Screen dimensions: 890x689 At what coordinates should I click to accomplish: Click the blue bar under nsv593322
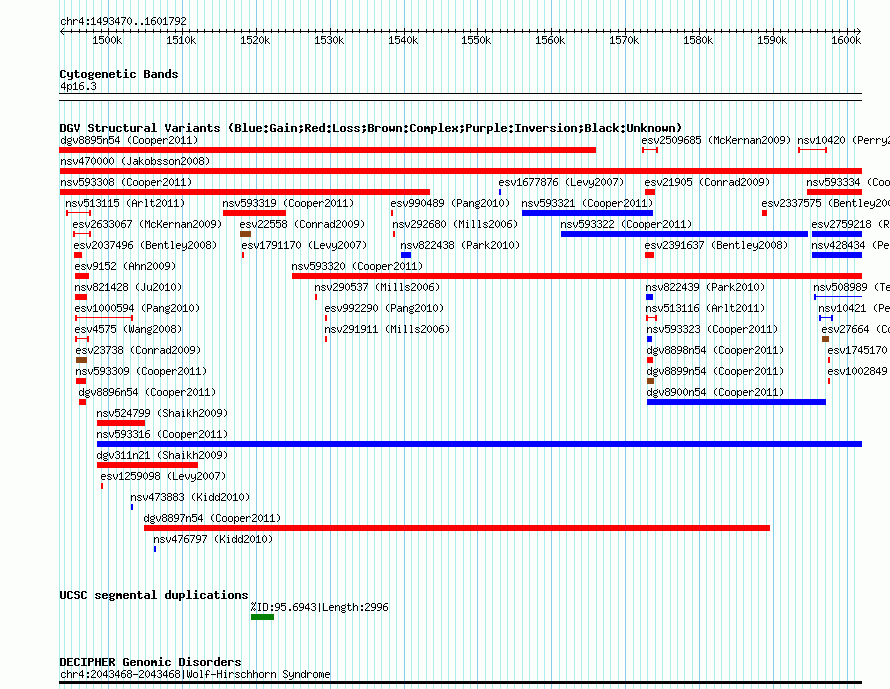coord(684,234)
